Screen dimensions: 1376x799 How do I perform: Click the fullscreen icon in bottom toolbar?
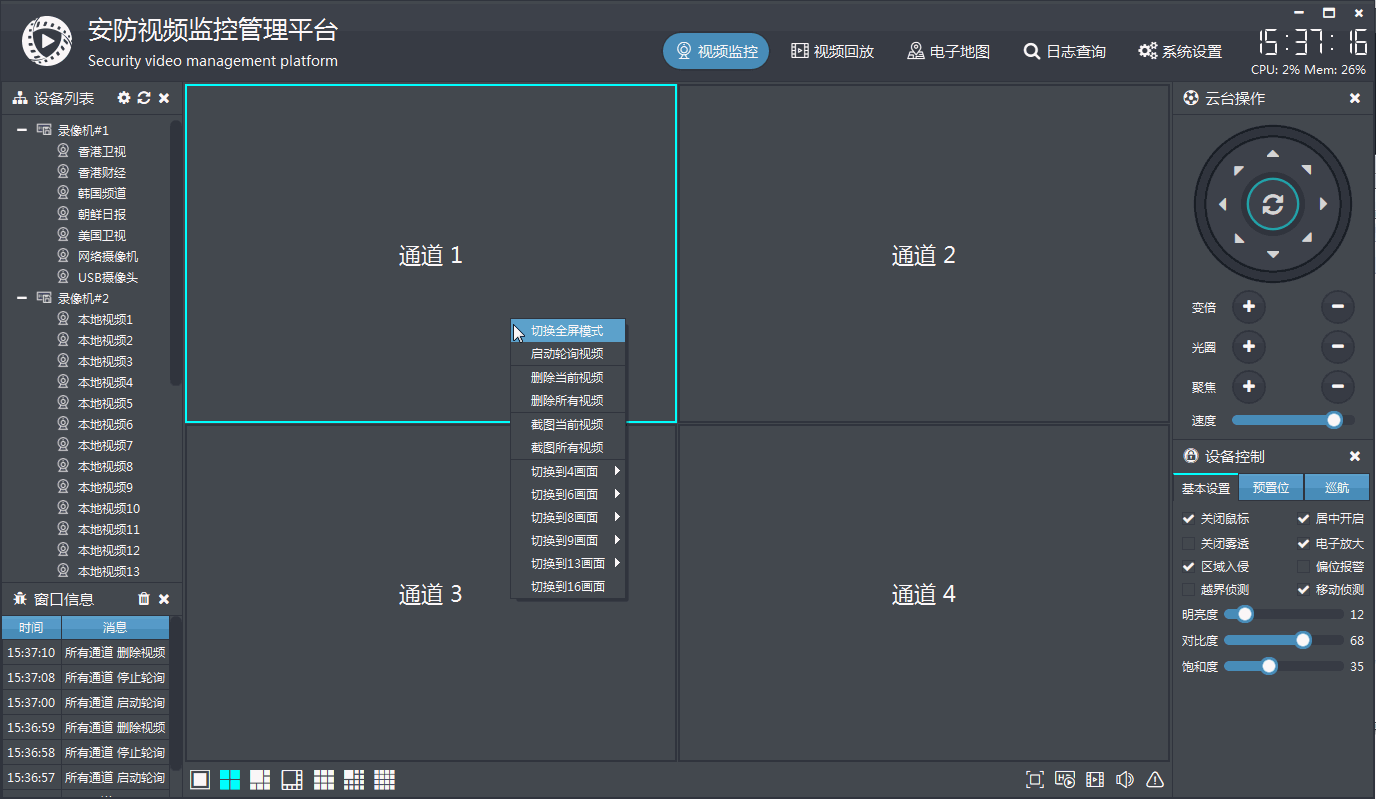(x=1035, y=779)
